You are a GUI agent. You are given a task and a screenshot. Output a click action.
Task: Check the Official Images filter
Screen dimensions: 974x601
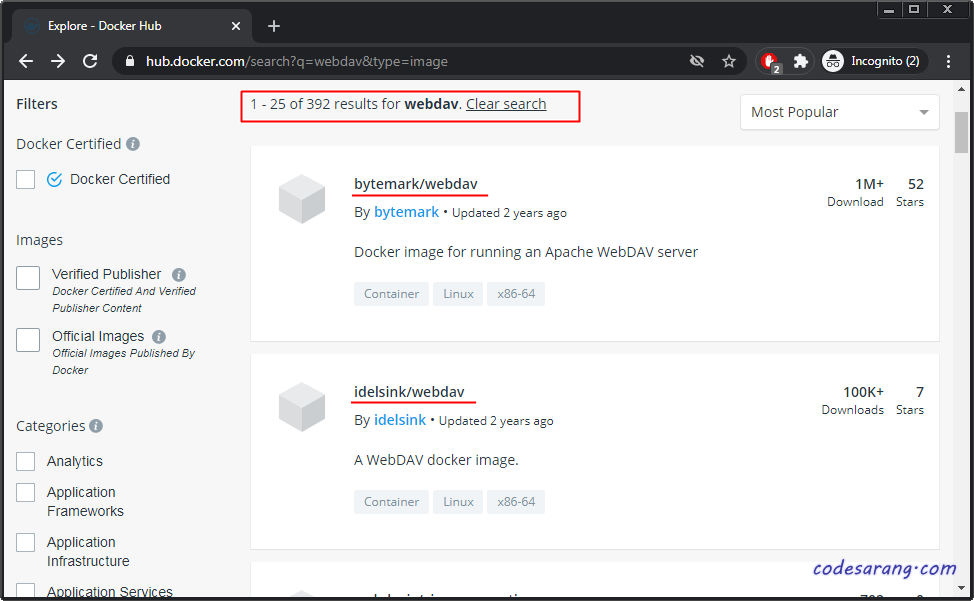(28, 340)
